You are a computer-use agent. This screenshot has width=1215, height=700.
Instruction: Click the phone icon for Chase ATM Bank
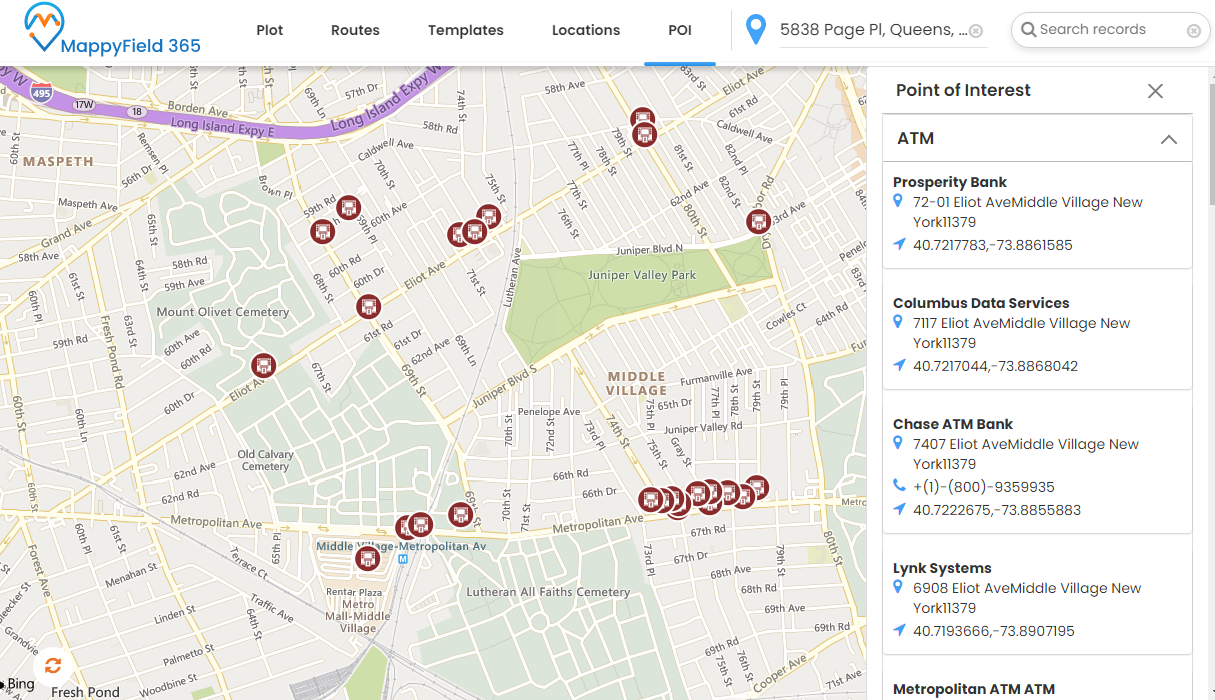point(899,486)
